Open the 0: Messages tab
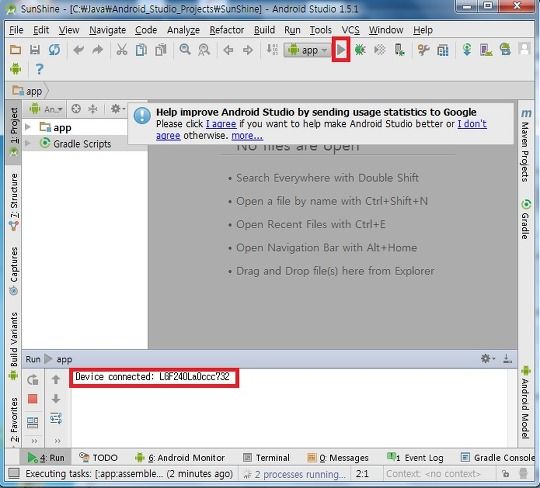 pos(338,458)
